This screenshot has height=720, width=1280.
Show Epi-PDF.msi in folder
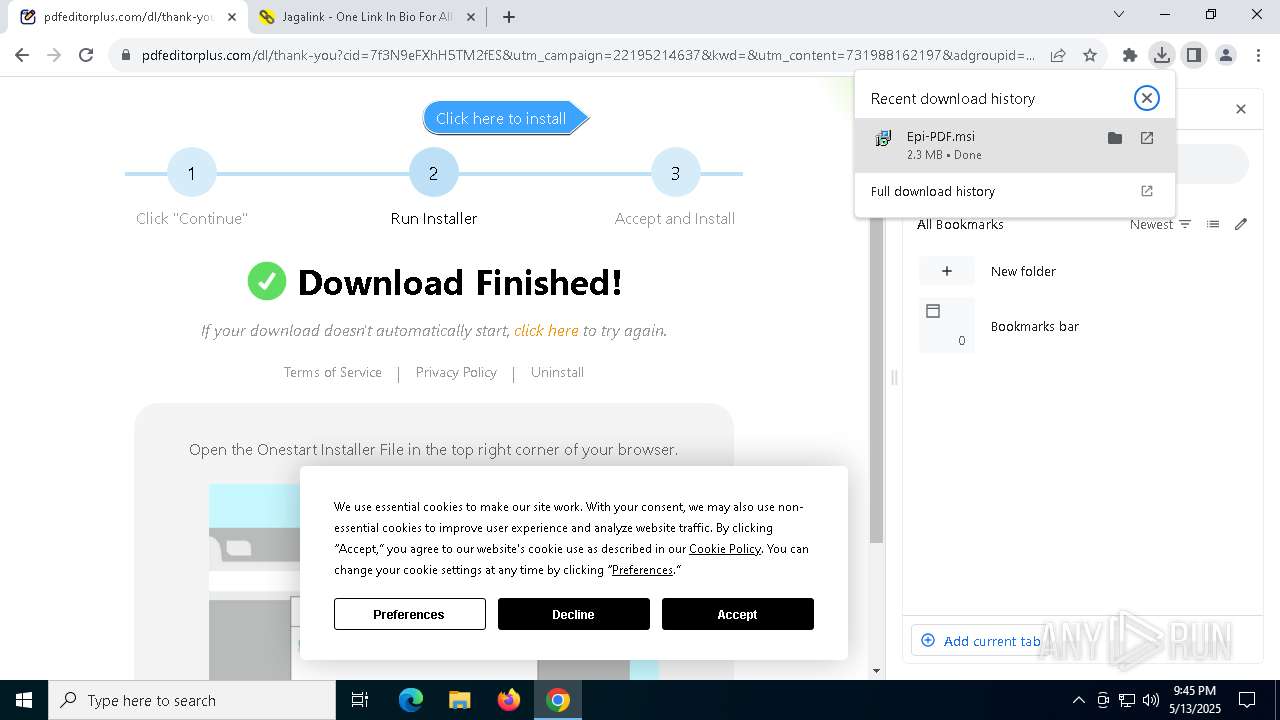coord(1115,138)
